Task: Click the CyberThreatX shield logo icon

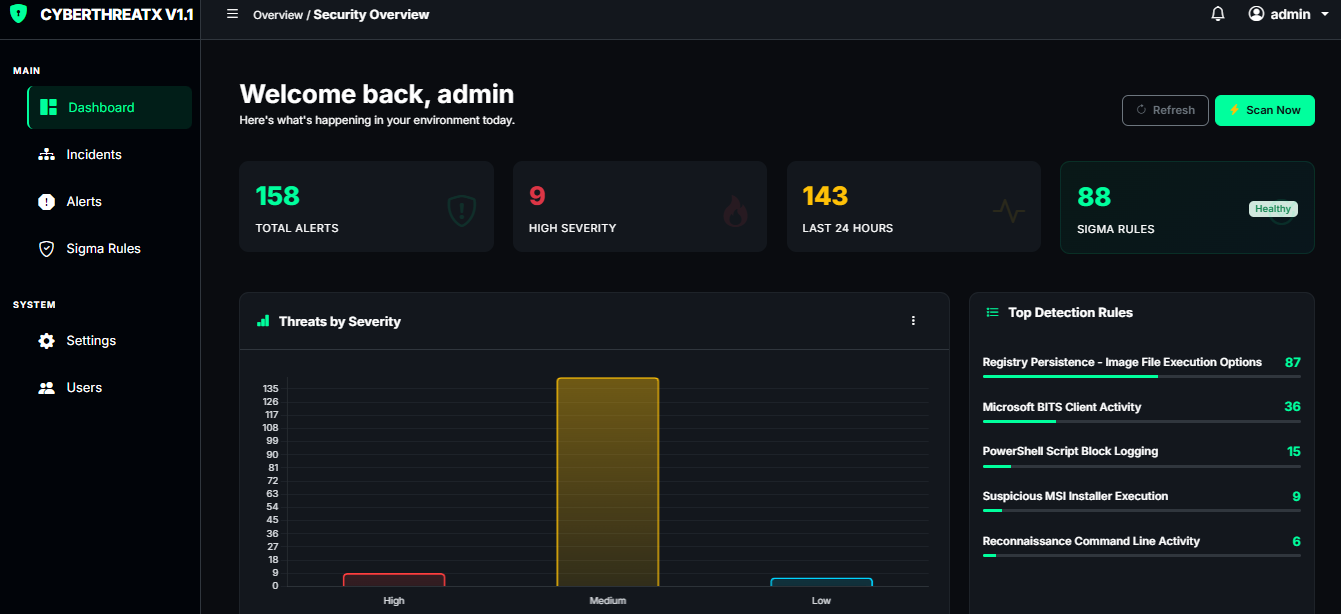Action: (18, 14)
